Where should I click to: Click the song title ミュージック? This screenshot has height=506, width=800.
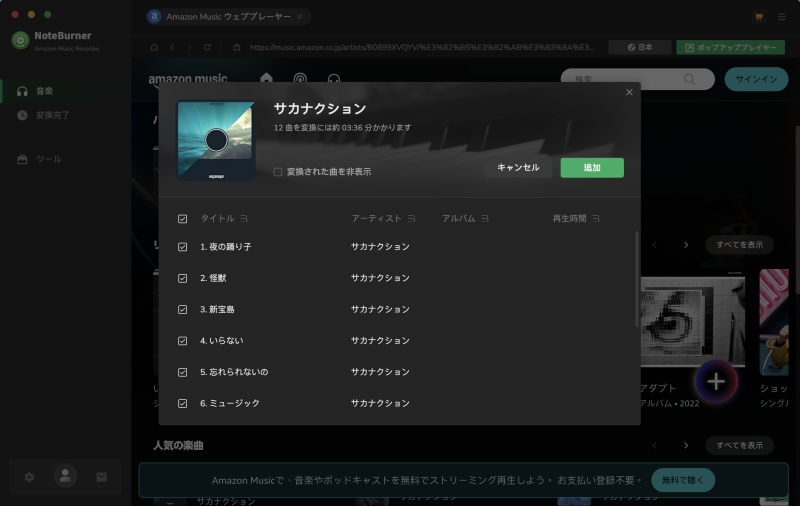coord(234,403)
